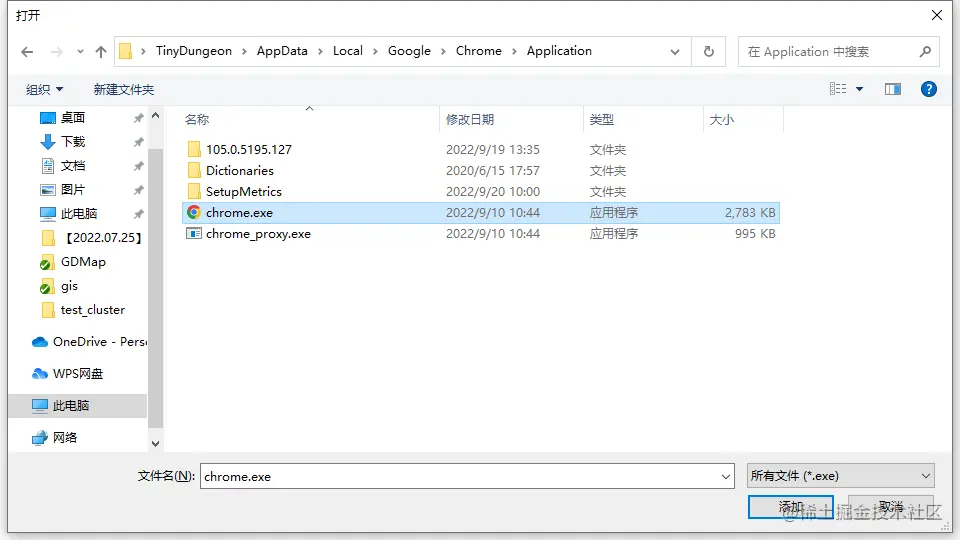This screenshot has height=540, width=960.
Task: Click the Chrome icon of chrome.exe
Action: (x=194, y=212)
